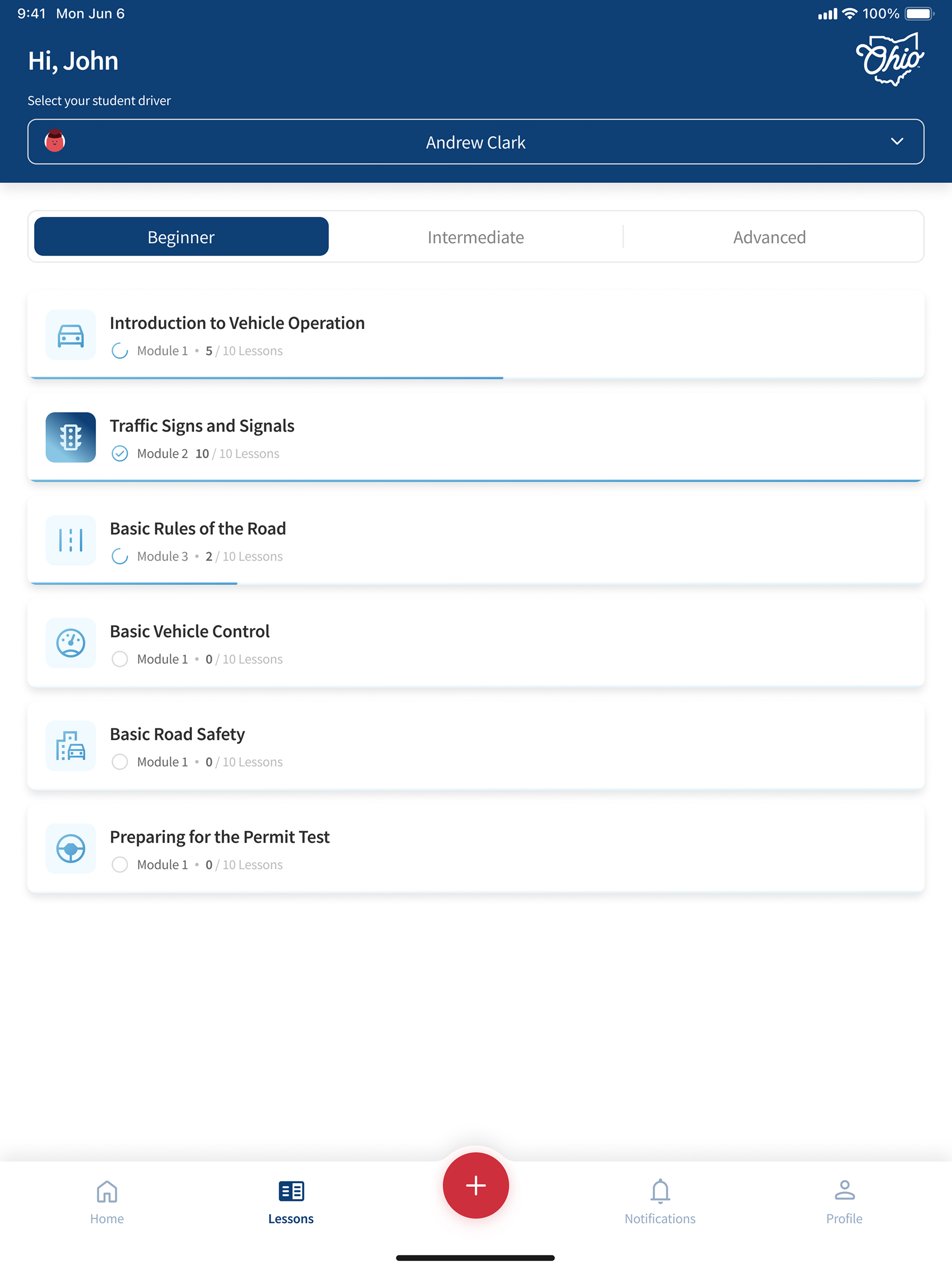
Task: Click the completed checkmark for Traffic Signs and Signals
Action: [x=119, y=454]
